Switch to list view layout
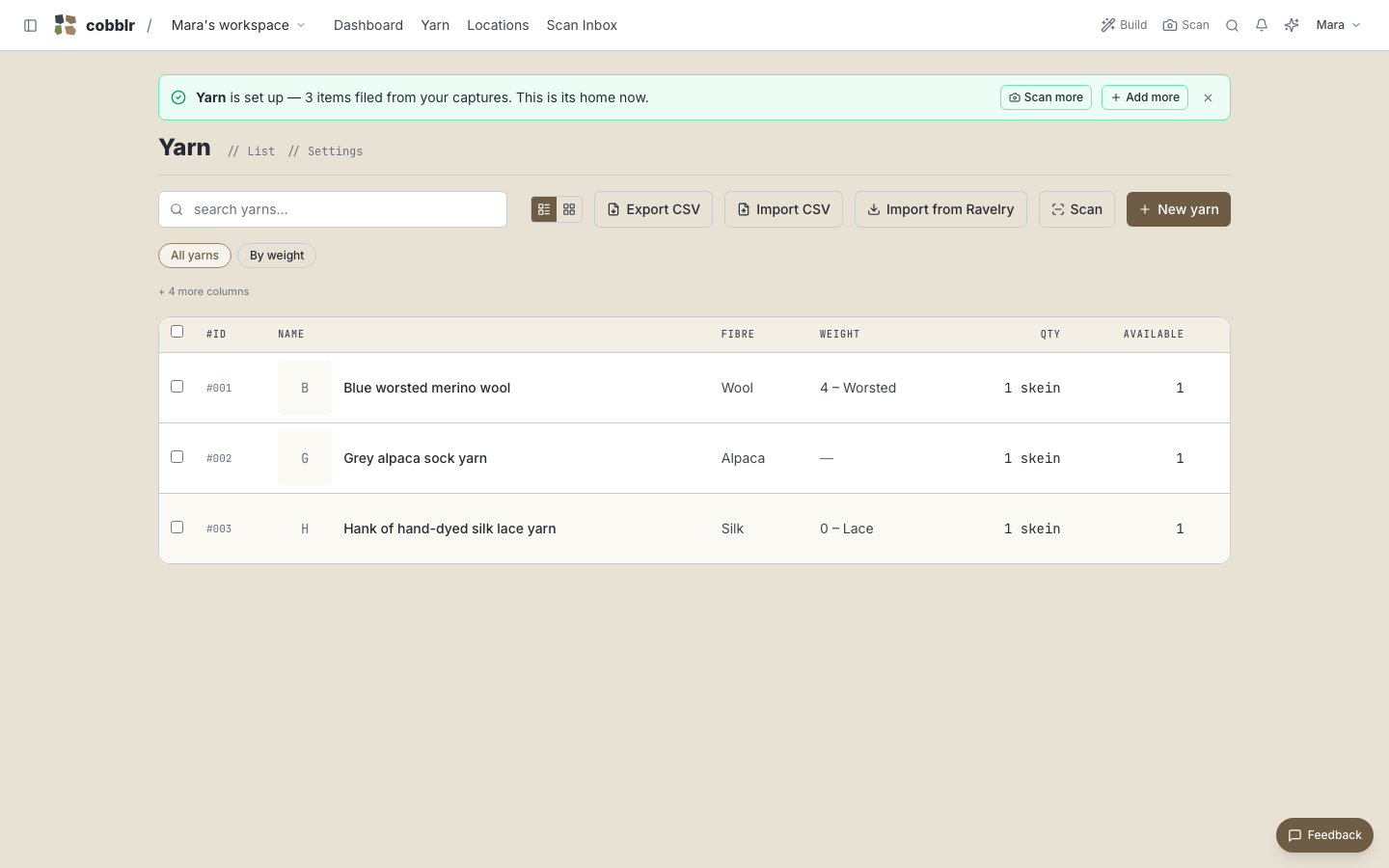This screenshot has width=1389, height=868. point(544,209)
